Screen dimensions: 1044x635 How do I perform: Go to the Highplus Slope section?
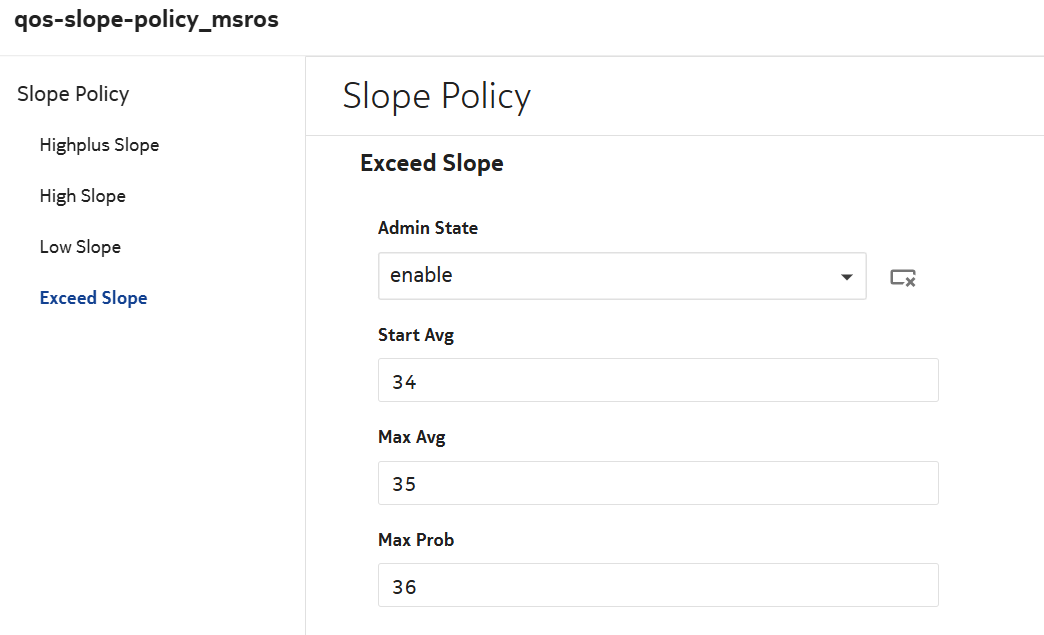[x=99, y=145]
